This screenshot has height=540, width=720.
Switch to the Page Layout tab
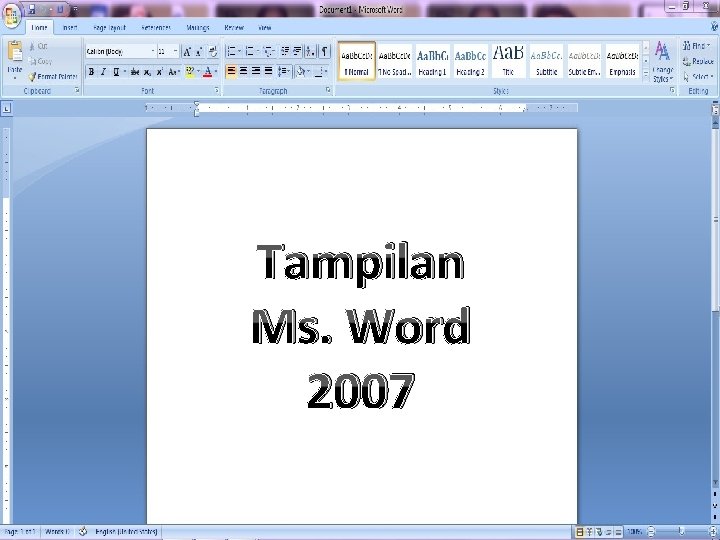click(x=109, y=28)
